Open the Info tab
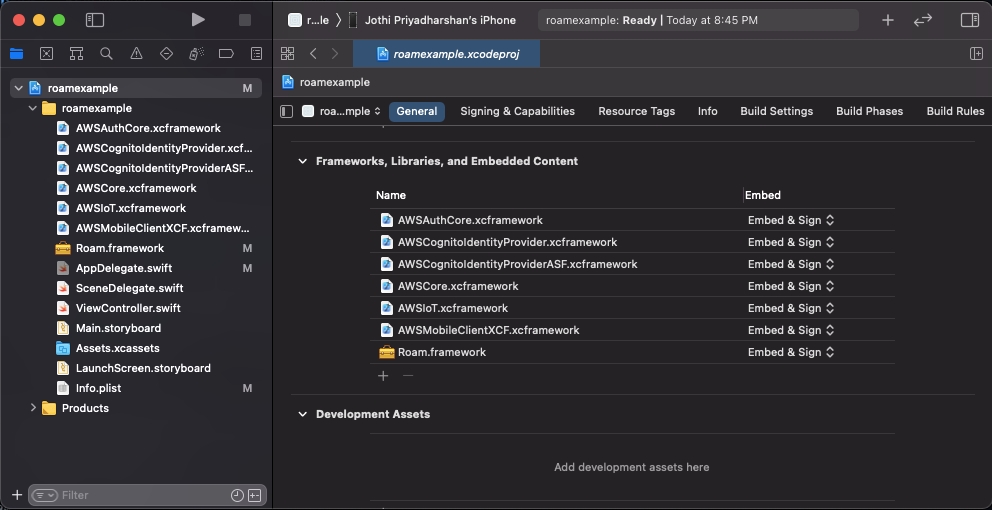This screenshot has height=510, width=992. (707, 111)
